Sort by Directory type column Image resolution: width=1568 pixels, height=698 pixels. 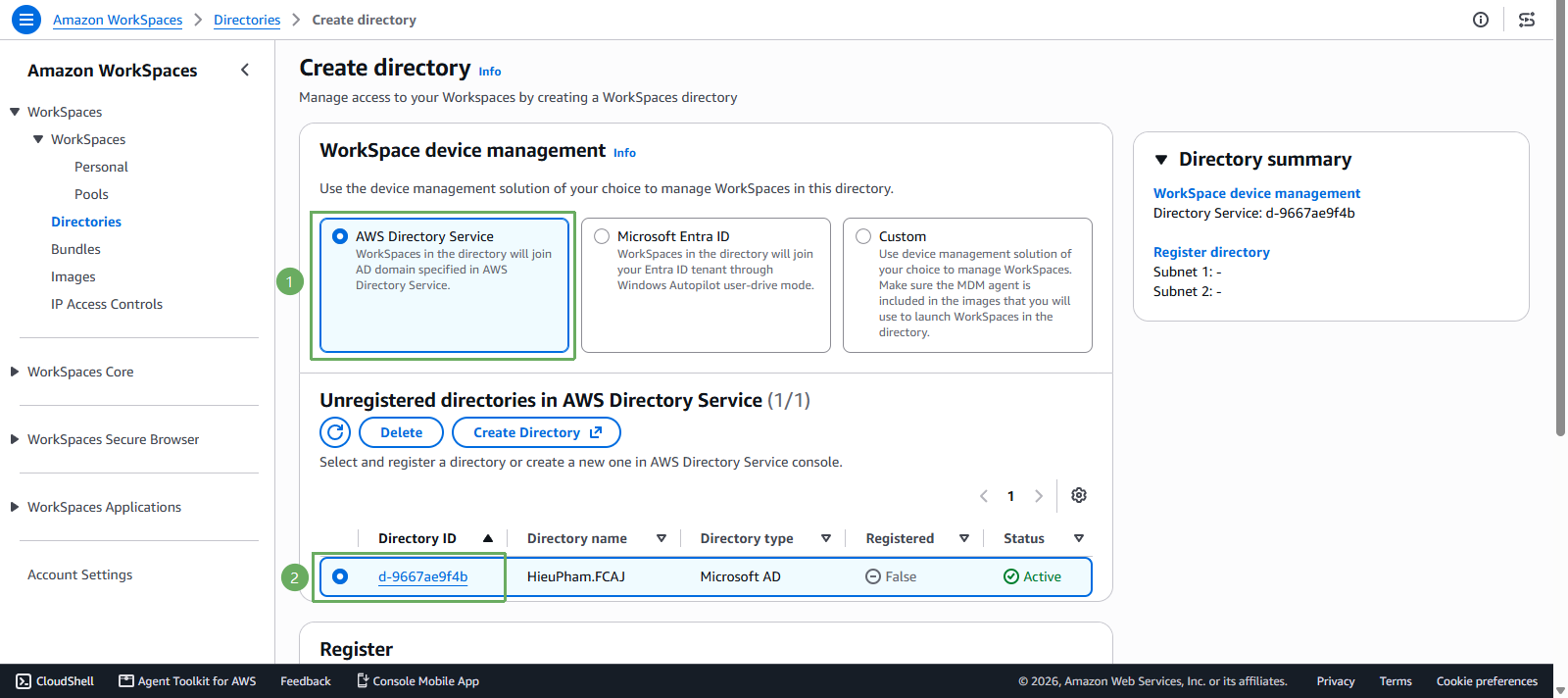point(826,538)
